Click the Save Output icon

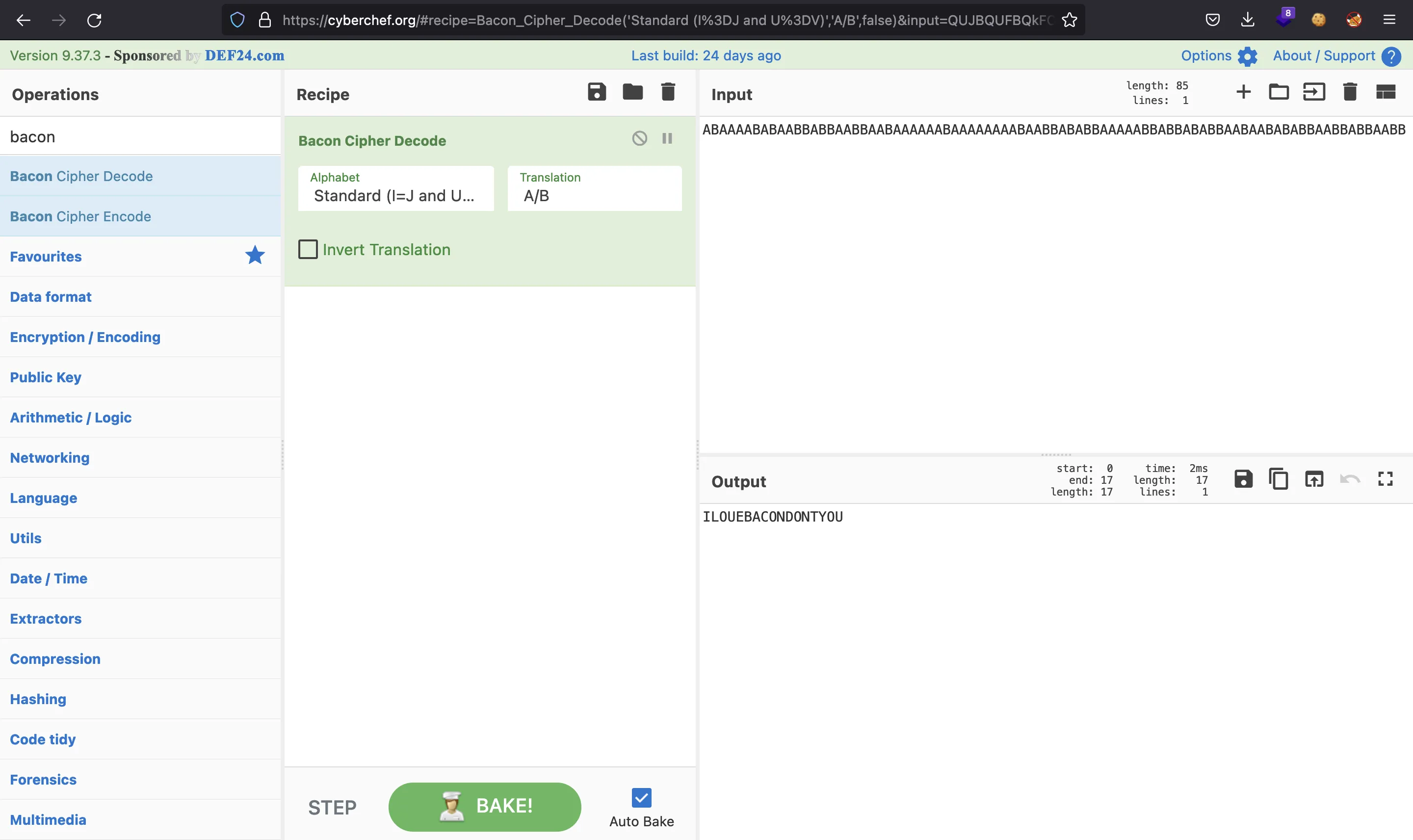pos(1243,479)
